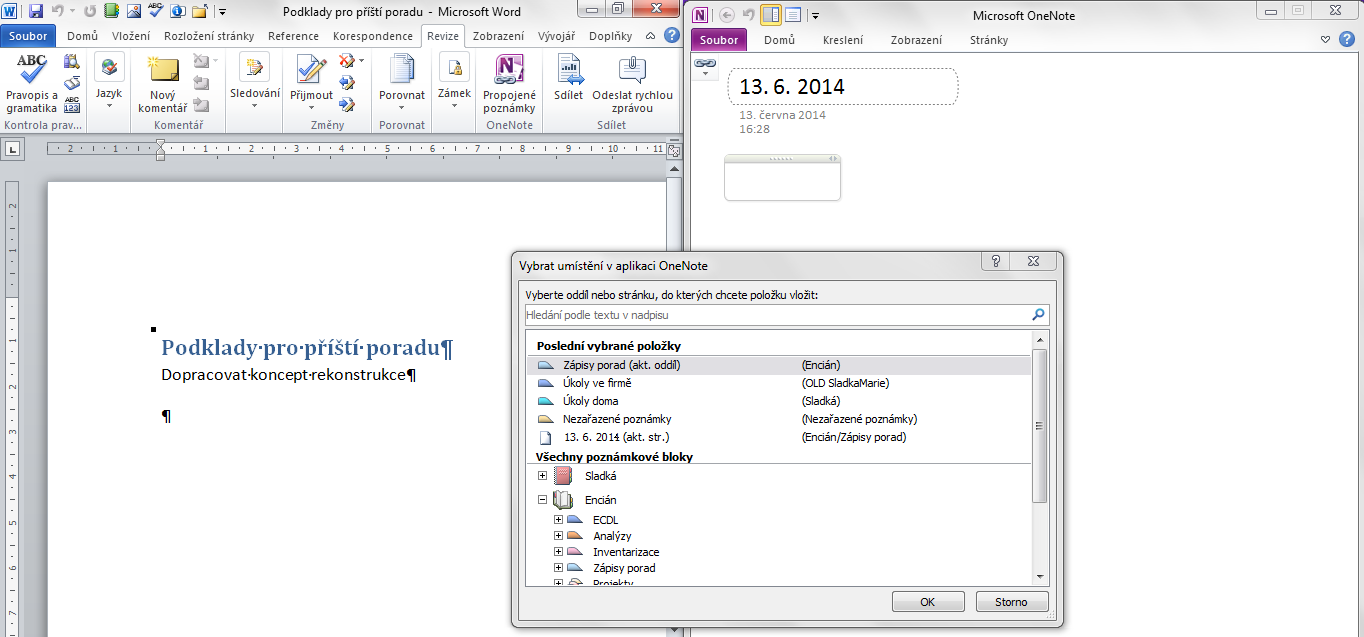
Task: Expand the ECDL section group
Action: pyautogui.click(x=559, y=520)
